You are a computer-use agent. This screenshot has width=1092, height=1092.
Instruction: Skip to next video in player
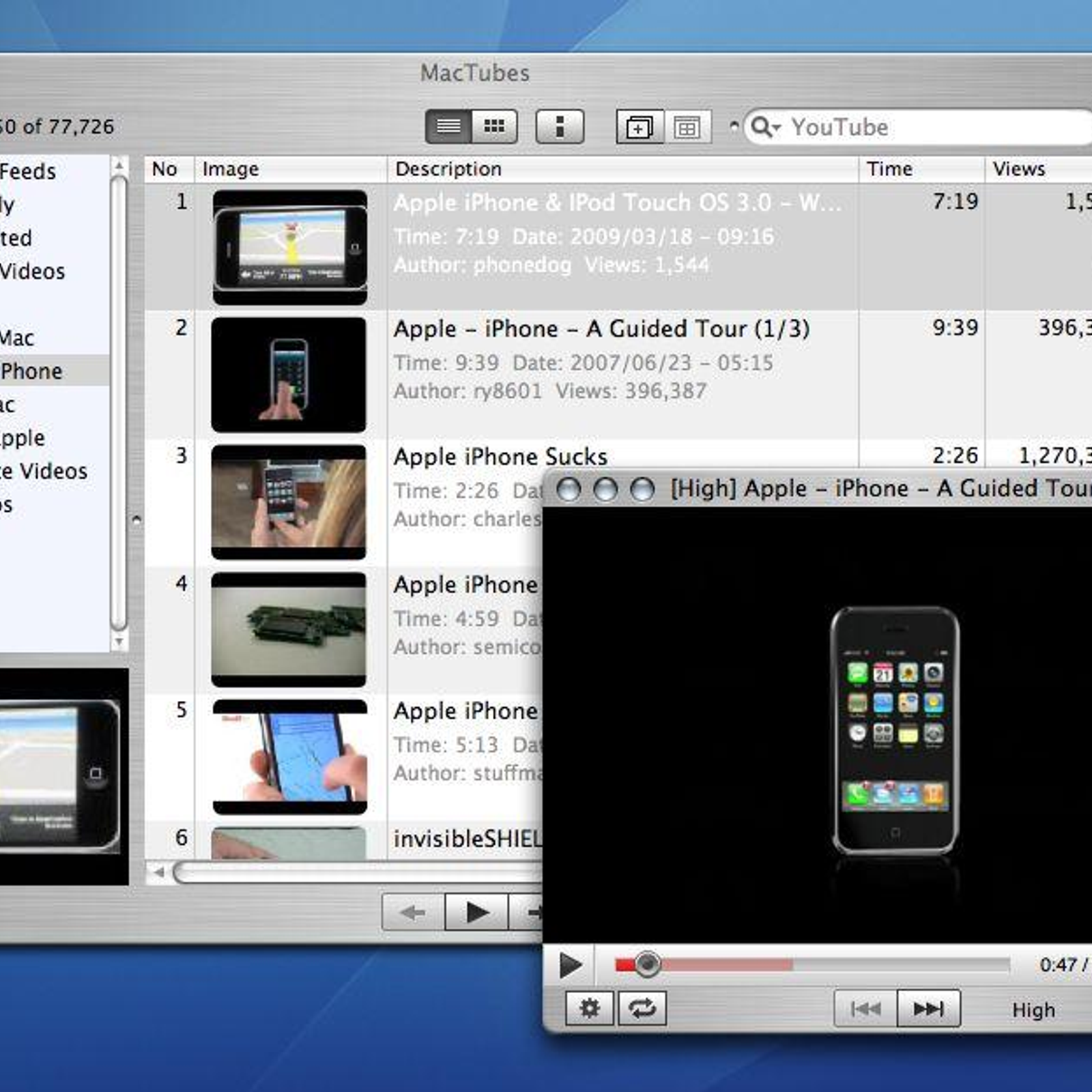pos(929,1008)
